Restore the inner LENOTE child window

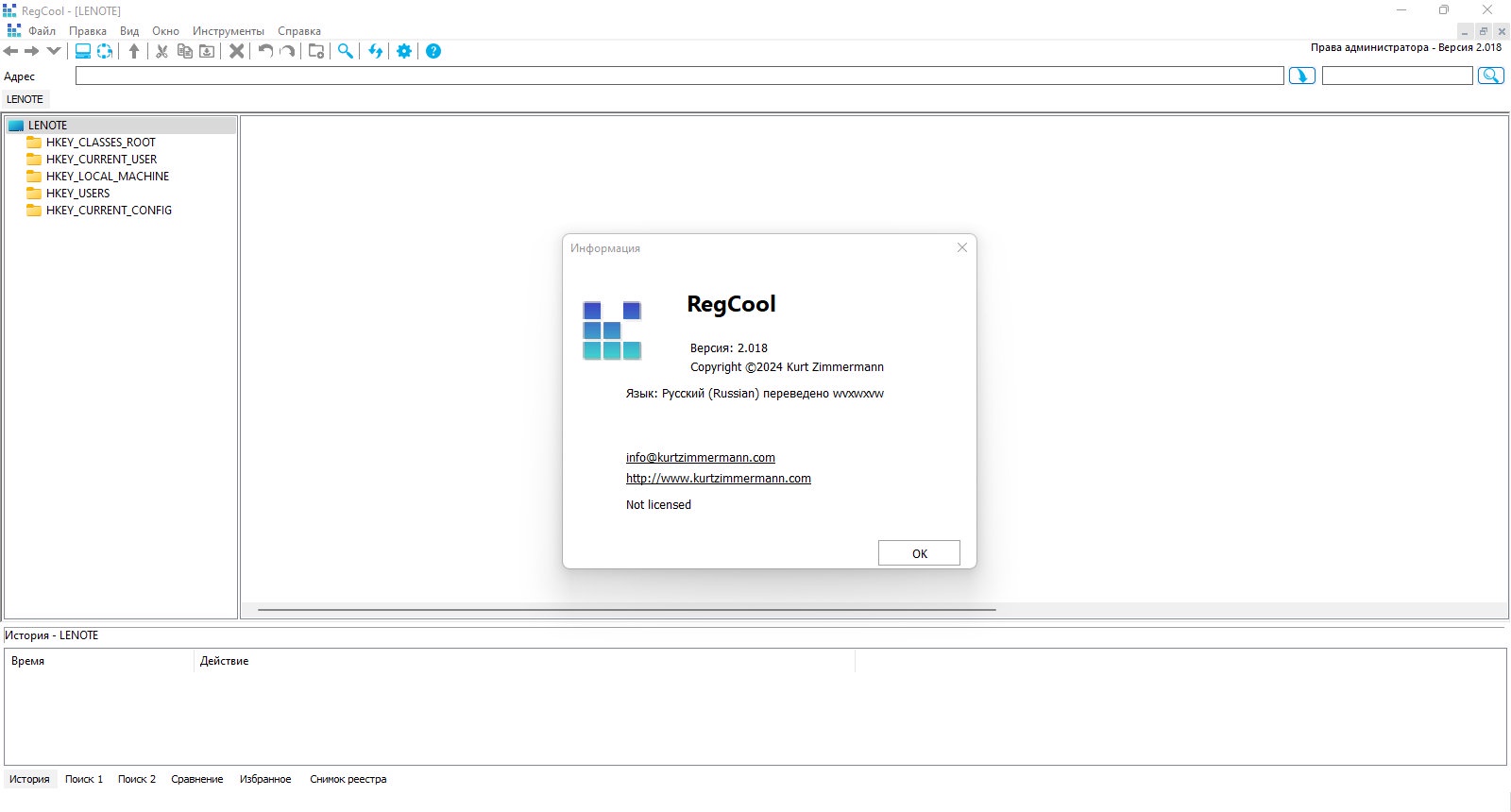(1483, 31)
